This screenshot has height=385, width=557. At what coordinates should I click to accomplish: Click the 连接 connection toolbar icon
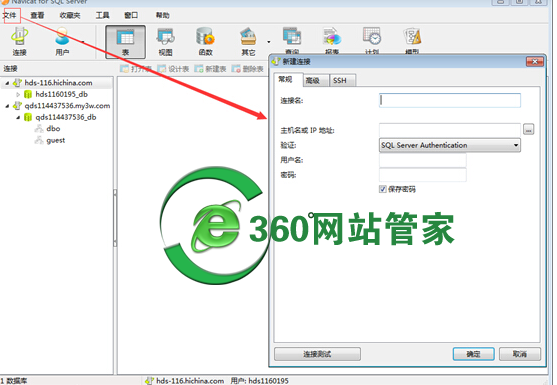[x=20, y=42]
